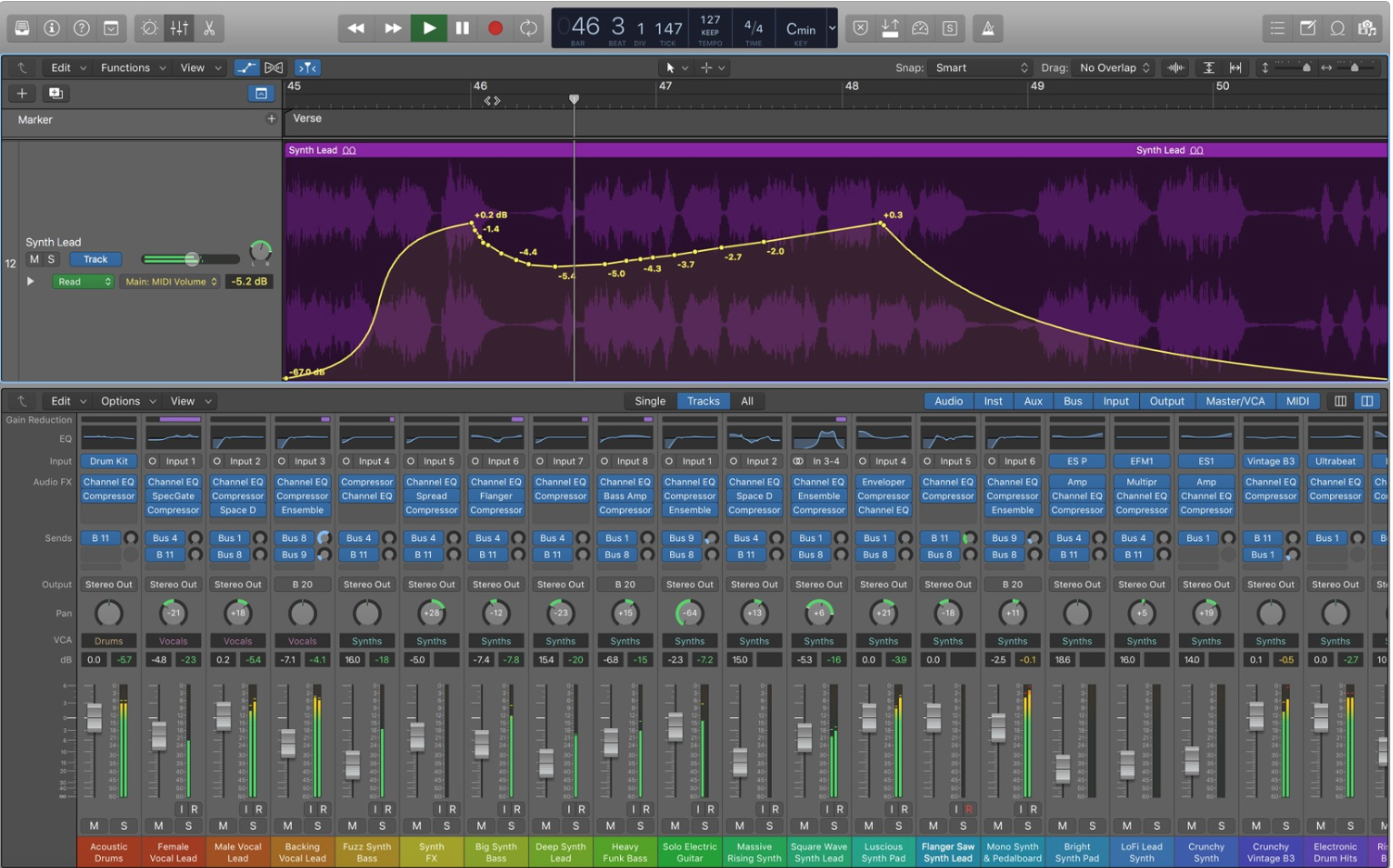
Task: Click the Scissors editors icon in control bar
Action: tap(209, 28)
